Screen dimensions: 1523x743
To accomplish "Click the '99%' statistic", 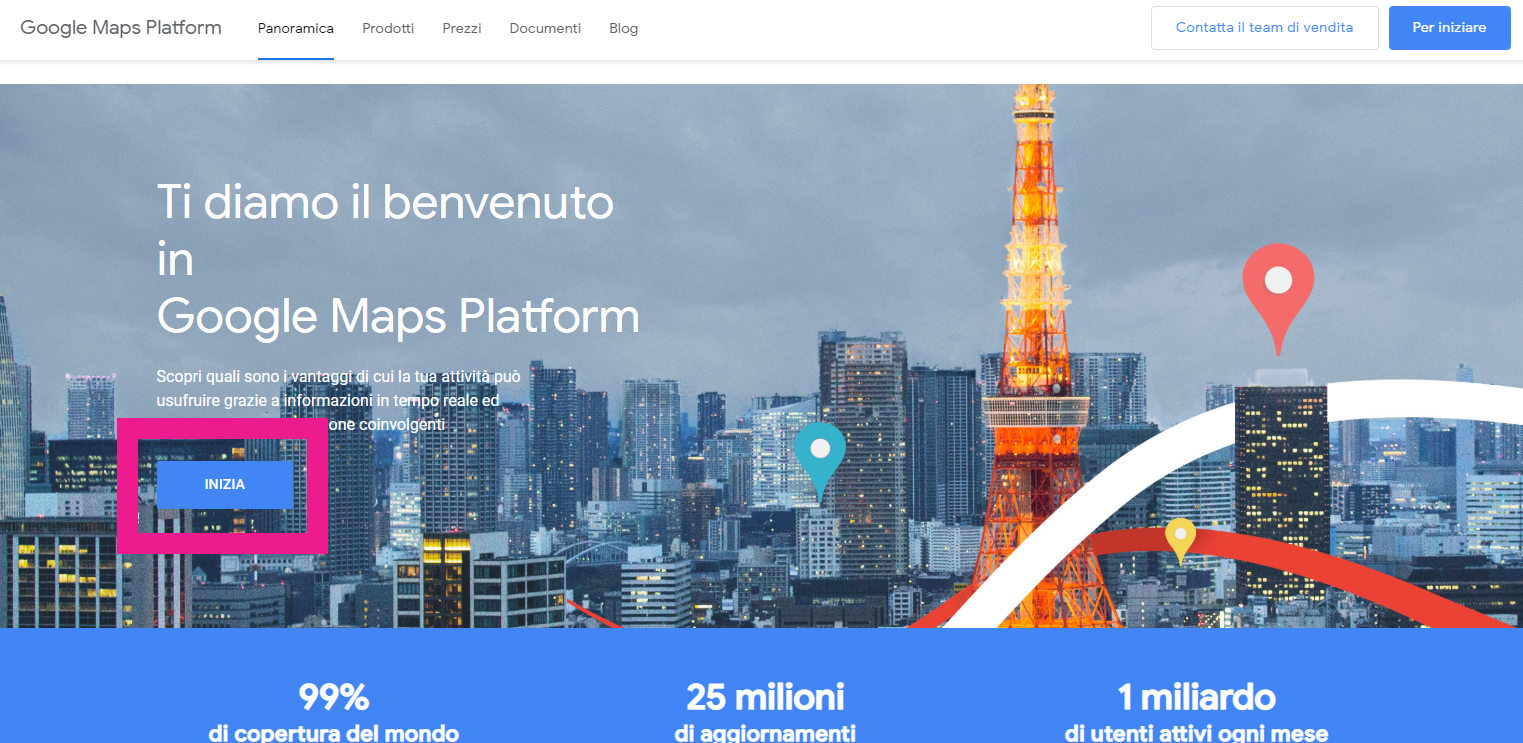I will tap(333, 696).
